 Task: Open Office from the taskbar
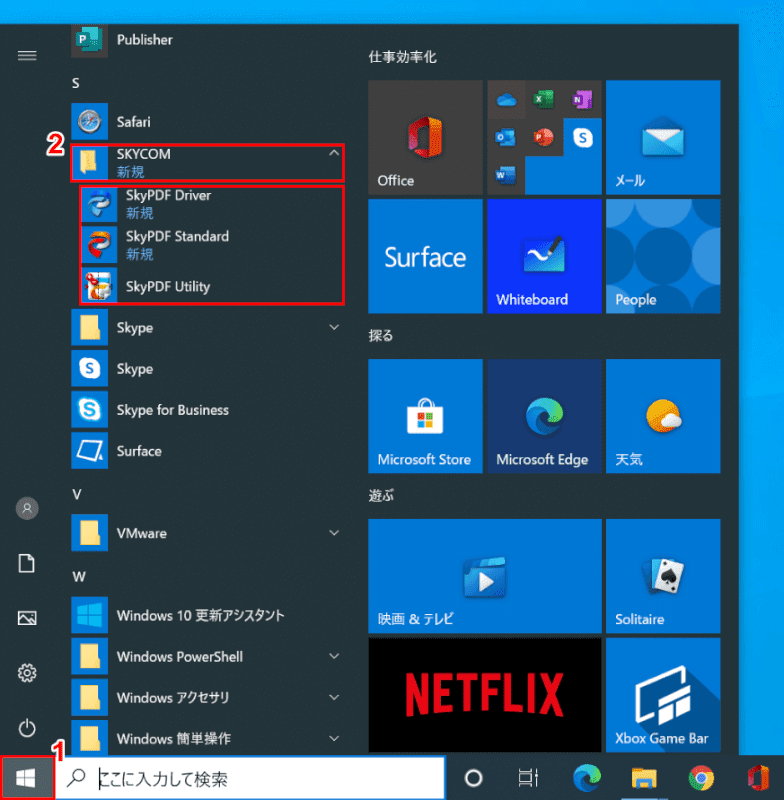coord(758,778)
